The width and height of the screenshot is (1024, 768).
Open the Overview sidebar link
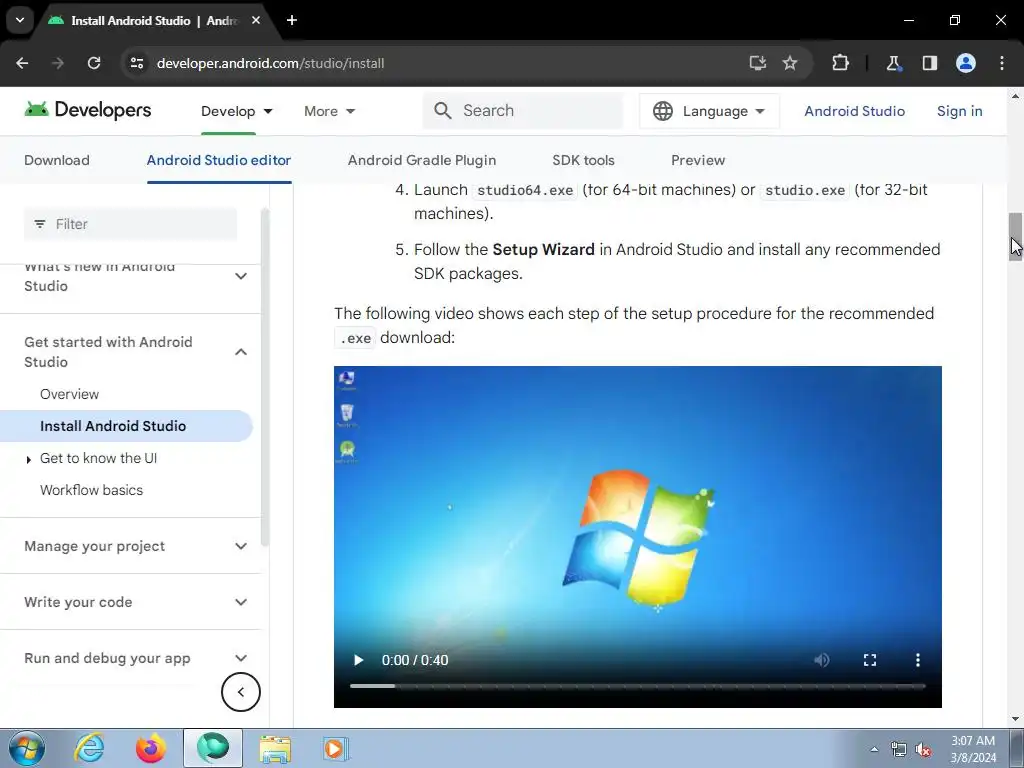(x=69, y=394)
